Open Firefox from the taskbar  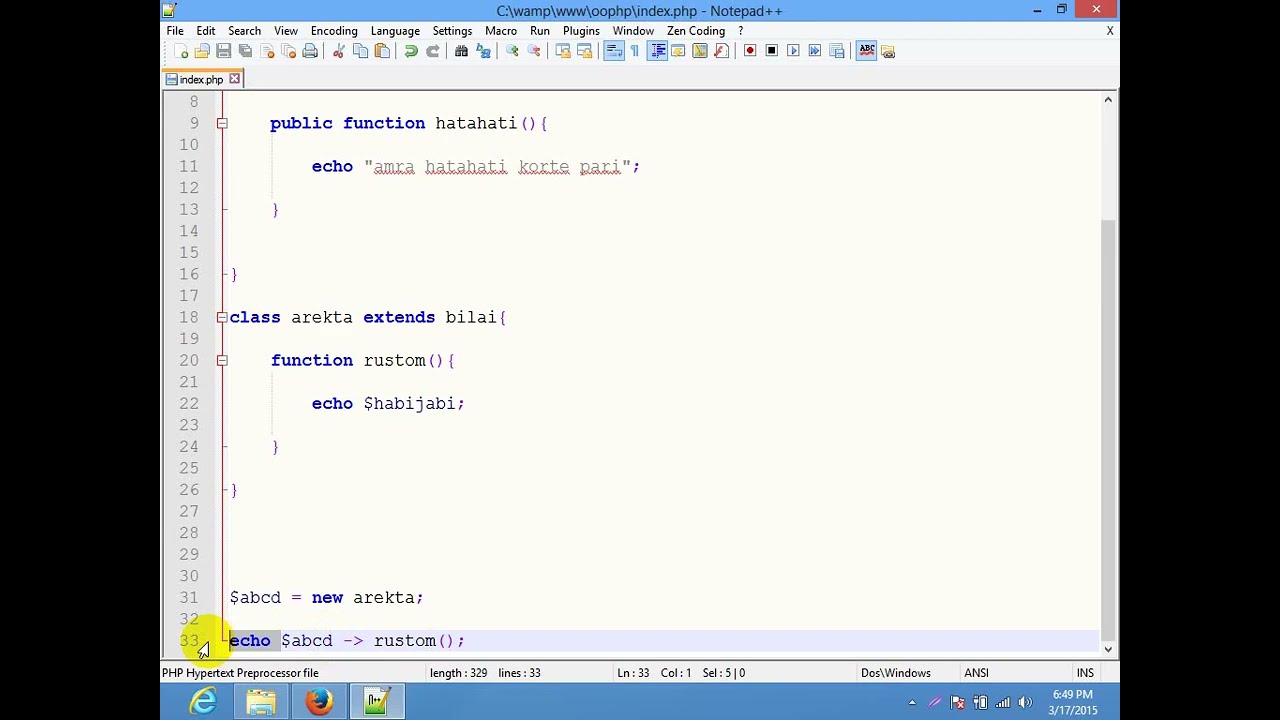(x=319, y=702)
